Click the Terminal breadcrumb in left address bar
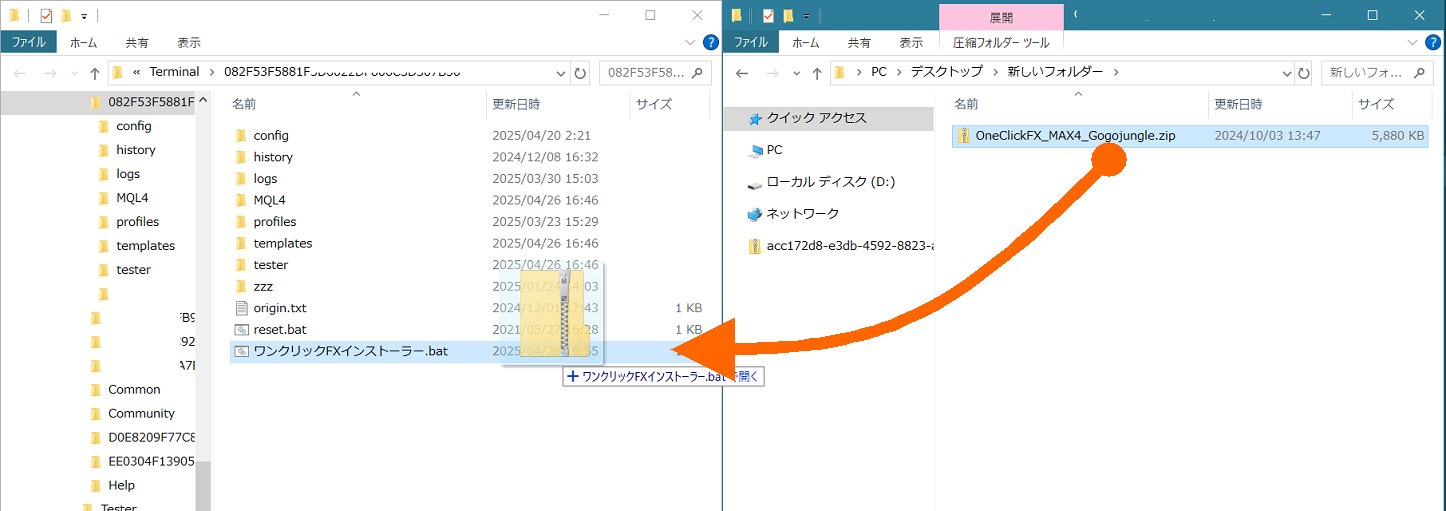Viewport: 1446px width, 511px height. (175, 72)
